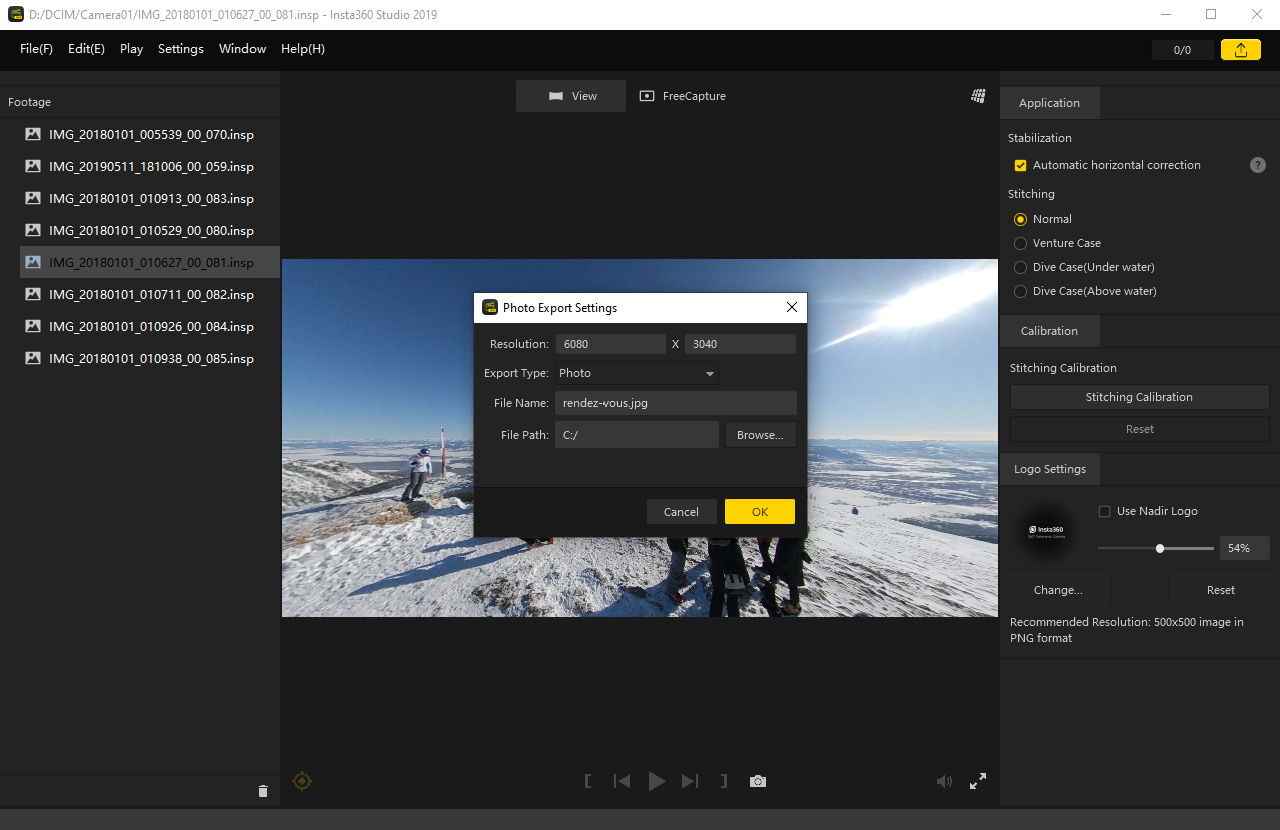This screenshot has width=1280, height=830.
Task: Click the File Name field rendez-vous.jpg
Action: (676, 403)
